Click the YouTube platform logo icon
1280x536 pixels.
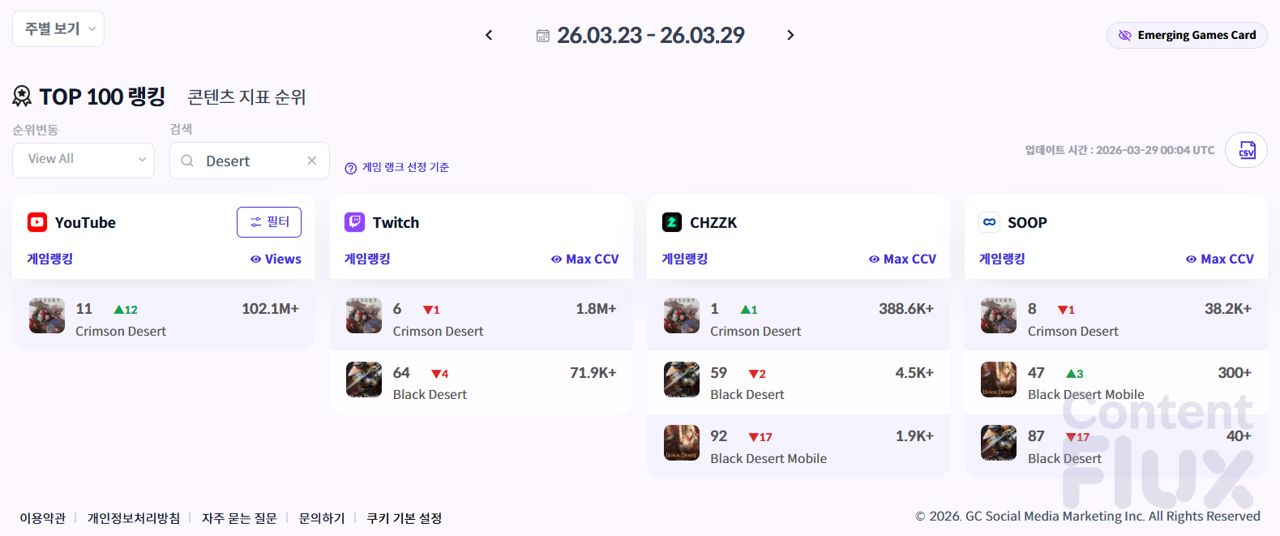click(x=37, y=222)
